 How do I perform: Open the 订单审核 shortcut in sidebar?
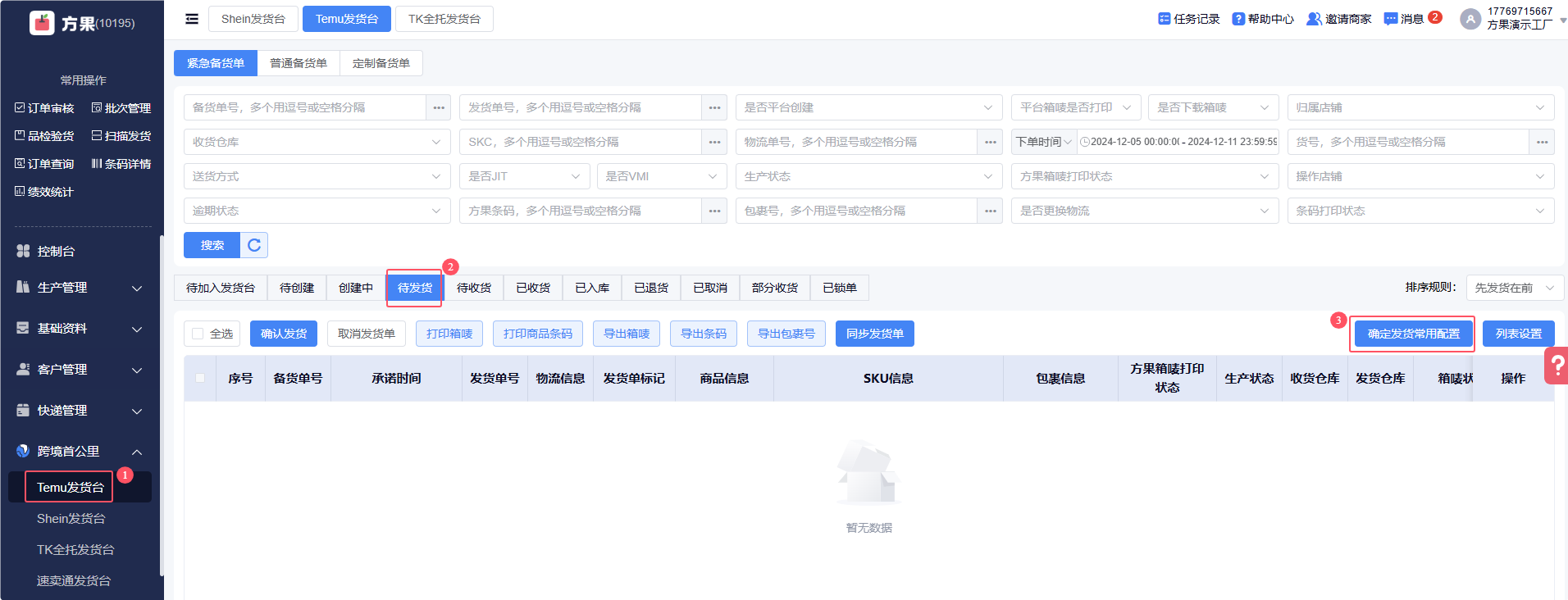click(44, 108)
